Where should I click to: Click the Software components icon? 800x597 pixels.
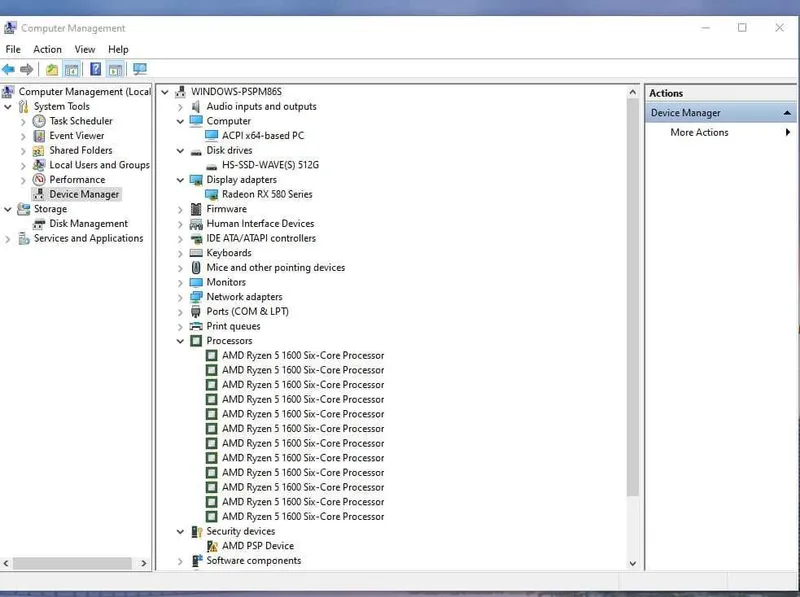click(x=196, y=561)
